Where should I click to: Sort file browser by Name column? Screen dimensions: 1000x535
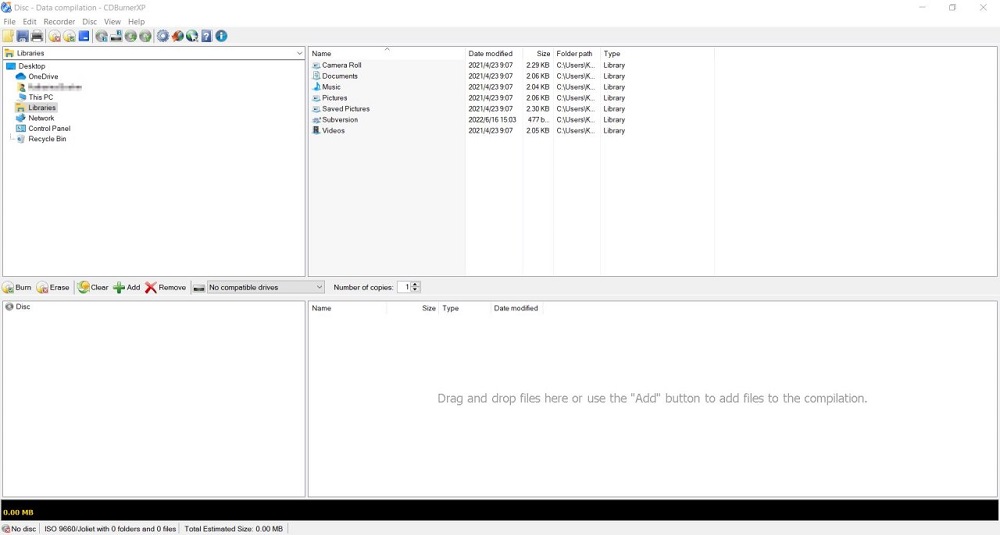(387, 54)
